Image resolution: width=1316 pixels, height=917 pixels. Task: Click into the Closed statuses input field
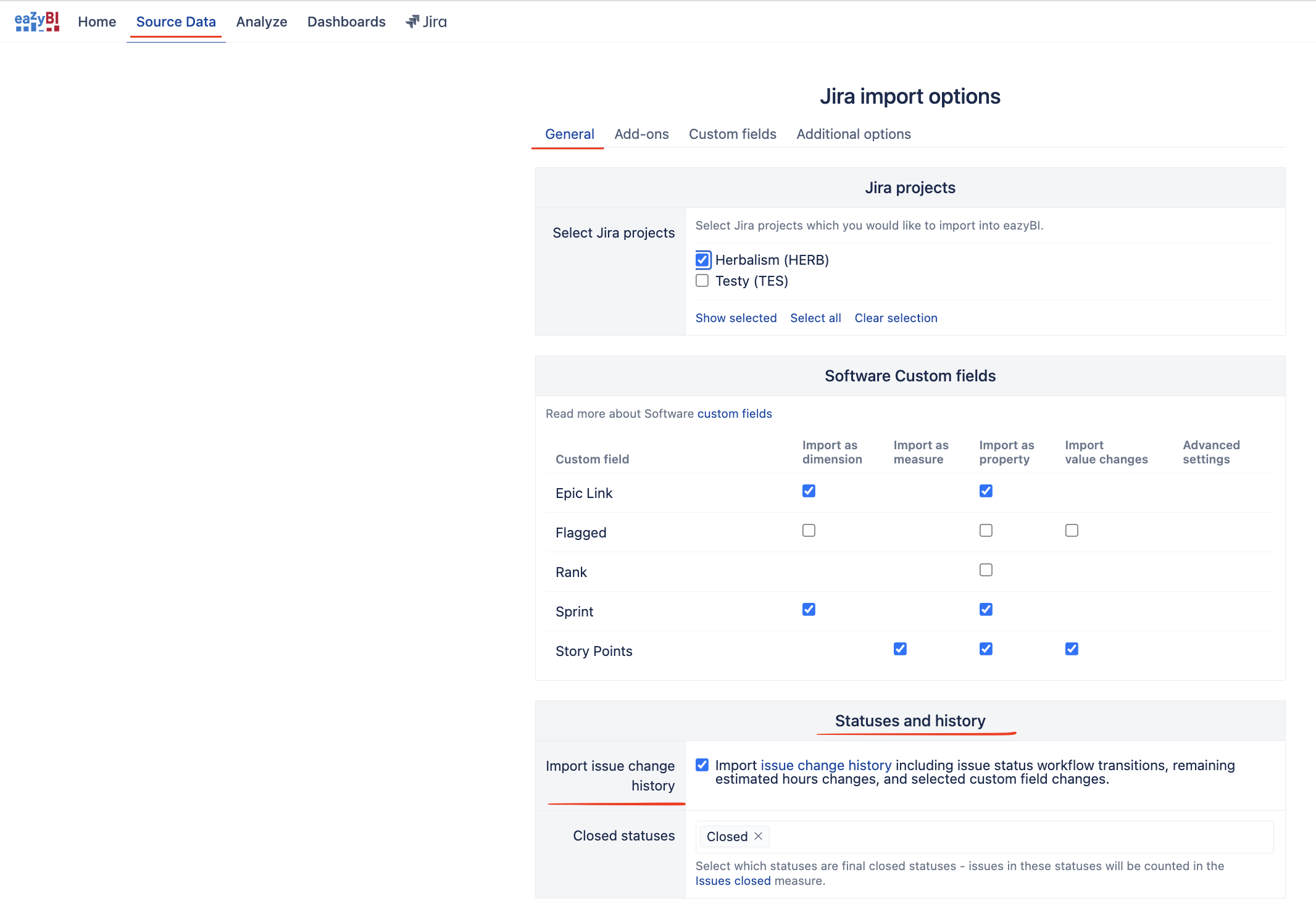[x=985, y=836]
